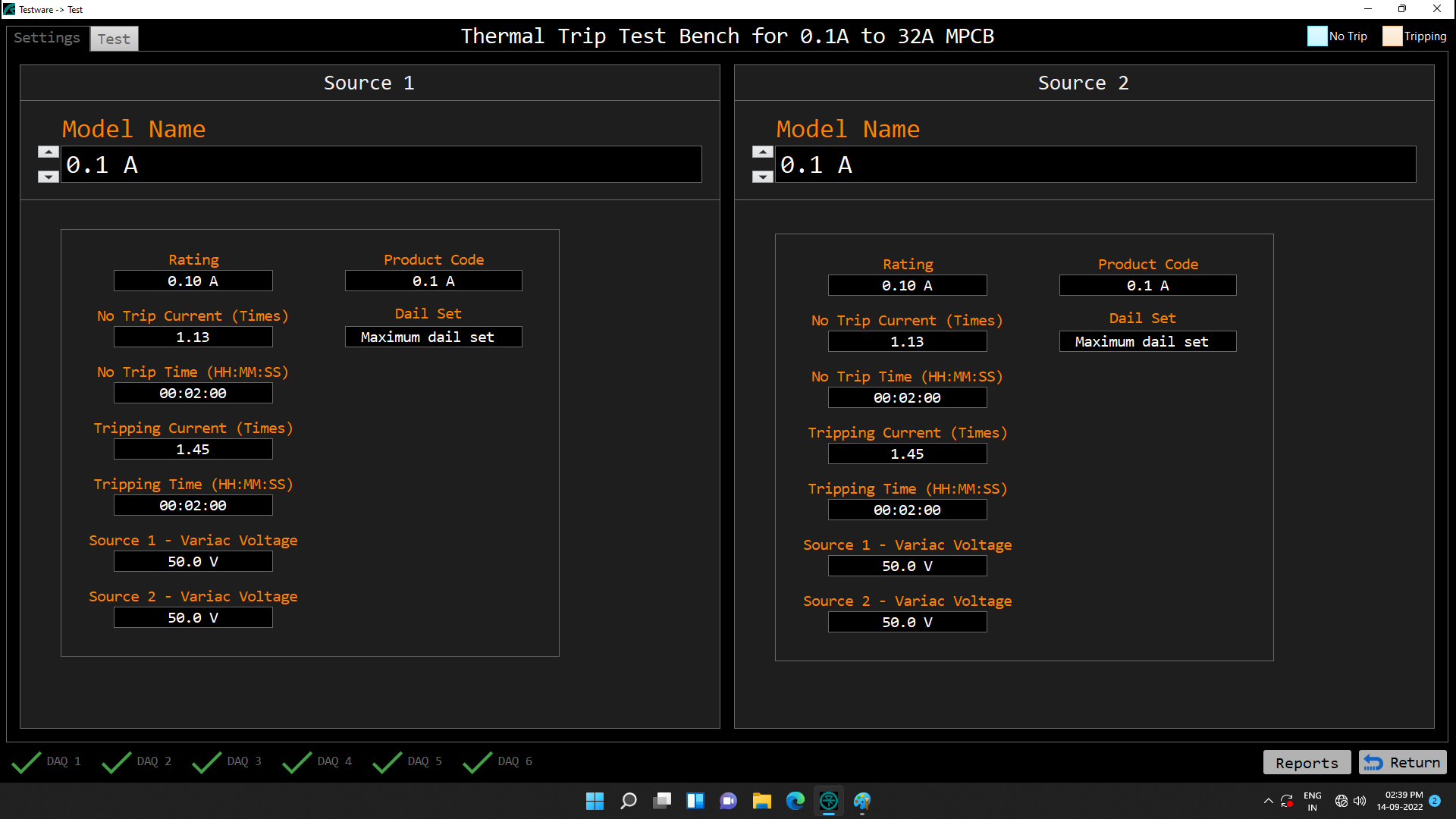Click the DAQ 4 checkmark indicator

point(297,762)
